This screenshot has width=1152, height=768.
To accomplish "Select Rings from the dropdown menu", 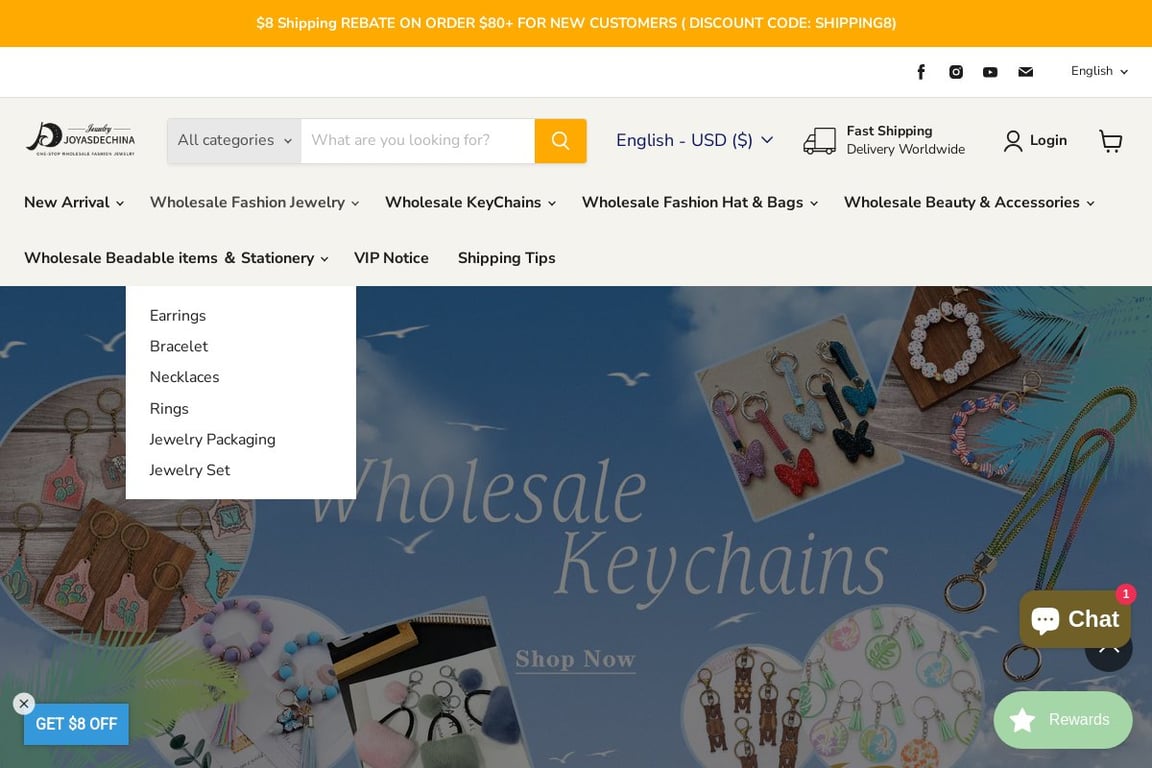I will coord(169,409).
